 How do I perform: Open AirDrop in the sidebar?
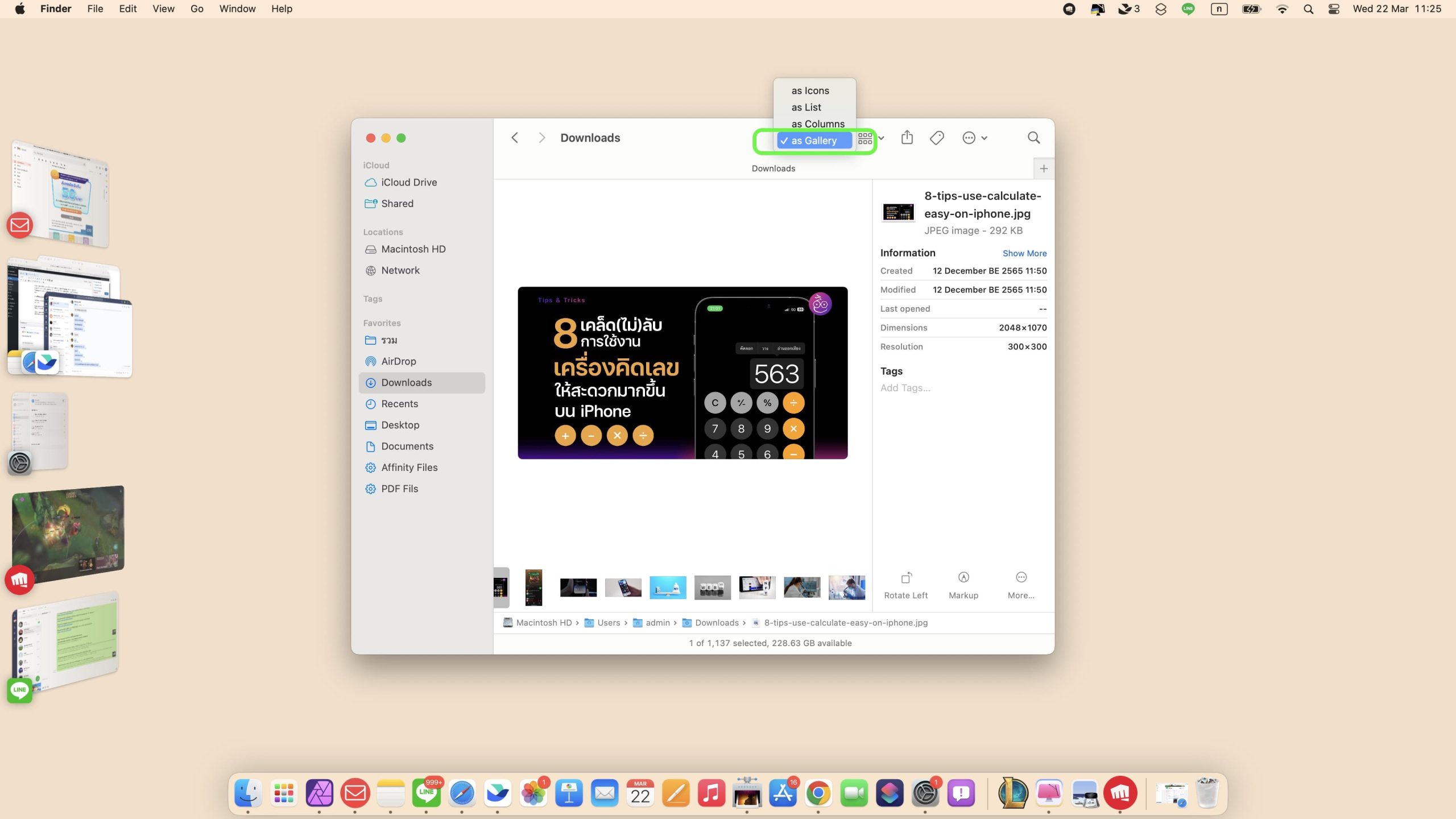point(398,361)
